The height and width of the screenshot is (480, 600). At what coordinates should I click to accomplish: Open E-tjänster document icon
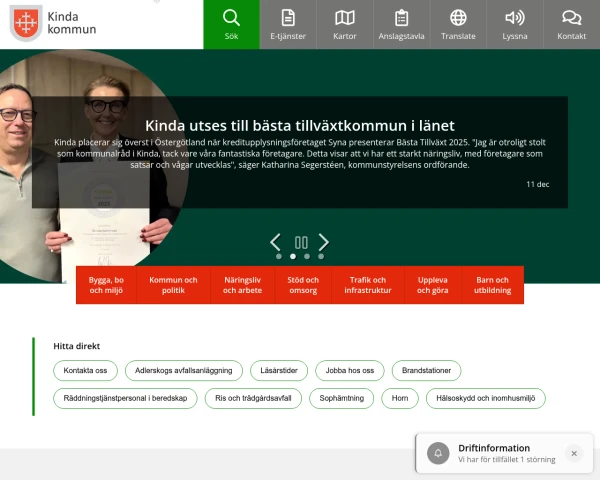tap(288, 18)
